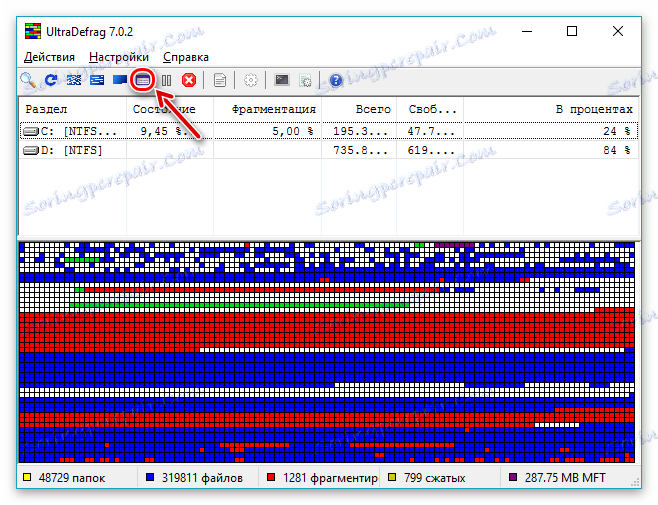Image resolution: width=658 pixels, height=505 pixels.
Task: Click the dark-yellow compressed legend swatch
Action: tap(392, 477)
